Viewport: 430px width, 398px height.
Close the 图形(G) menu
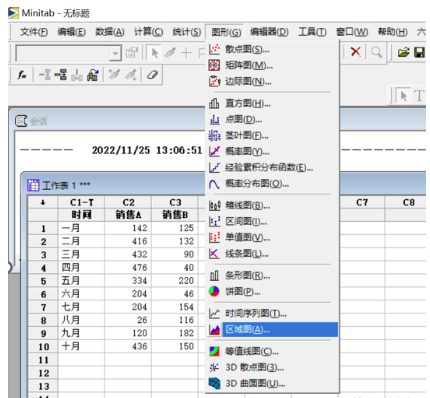[226, 32]
